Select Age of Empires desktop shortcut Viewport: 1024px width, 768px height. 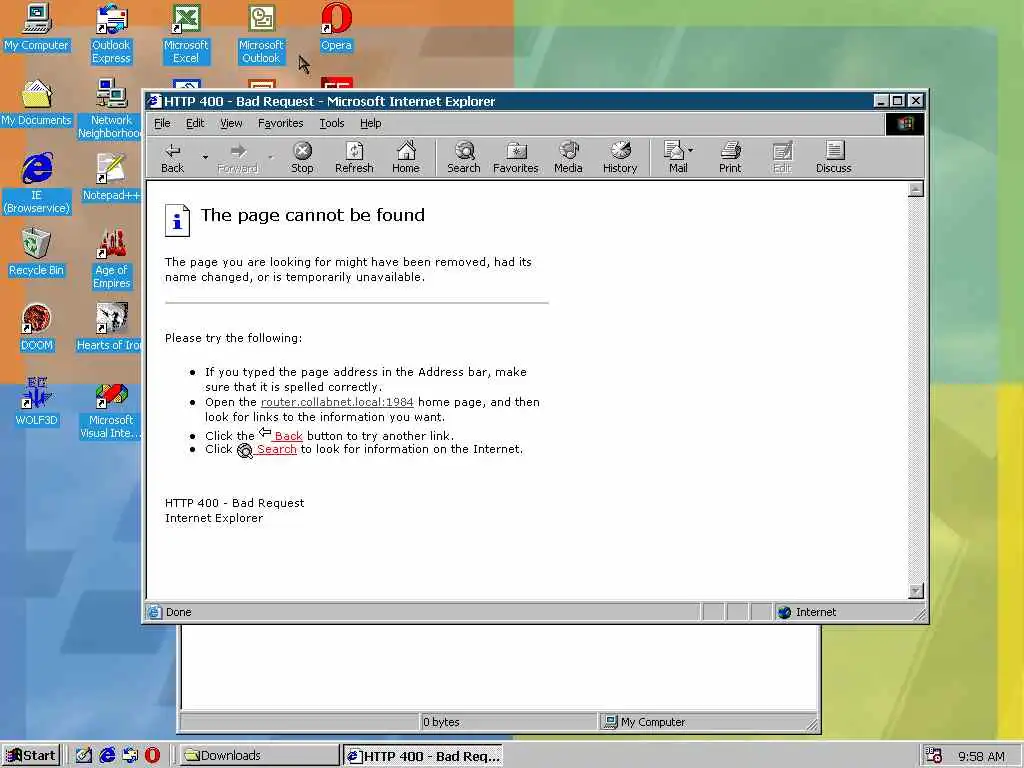(112, 259)
